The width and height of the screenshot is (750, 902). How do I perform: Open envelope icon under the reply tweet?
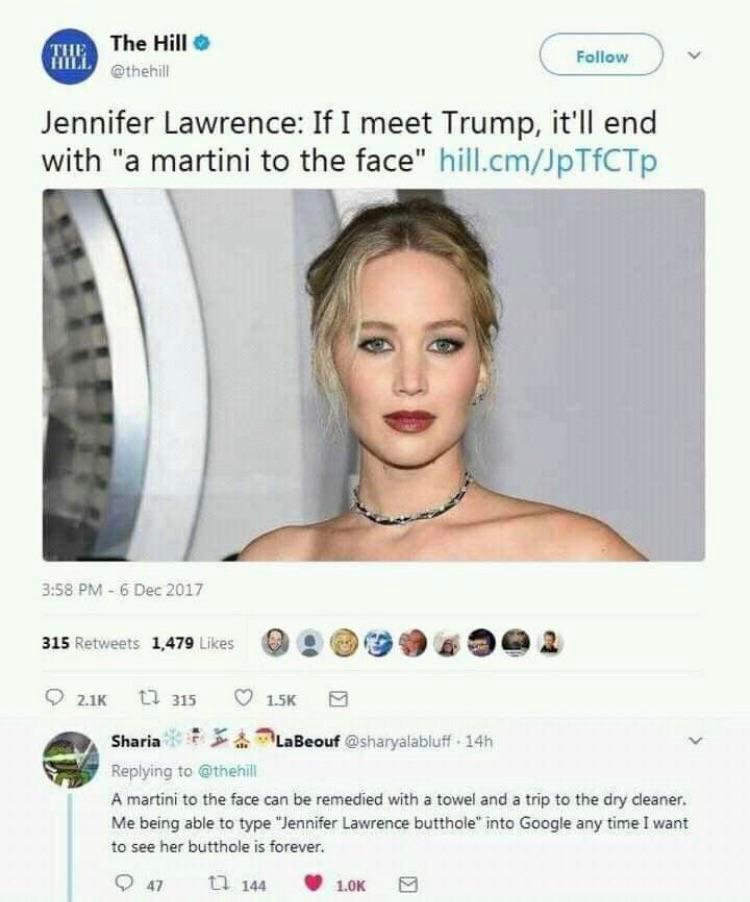tap(408, 884)
